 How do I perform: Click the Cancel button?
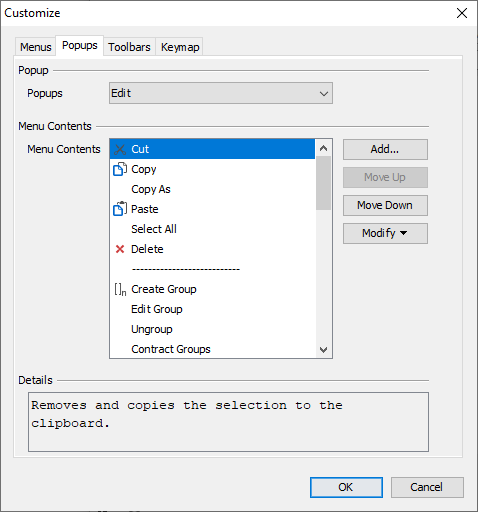pyautogui.click(x=427, y=487)
